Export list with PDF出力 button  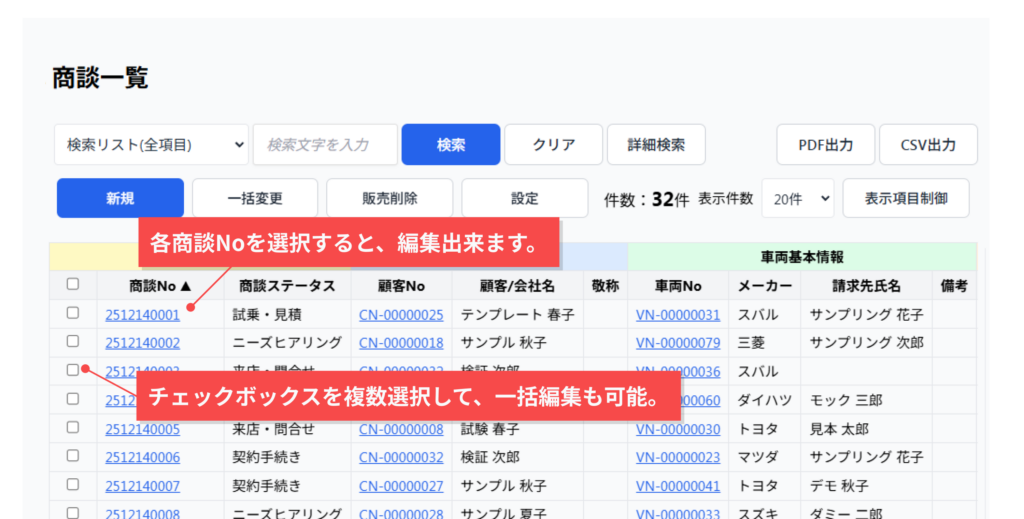pyautogui.click(x=825, y=145)
